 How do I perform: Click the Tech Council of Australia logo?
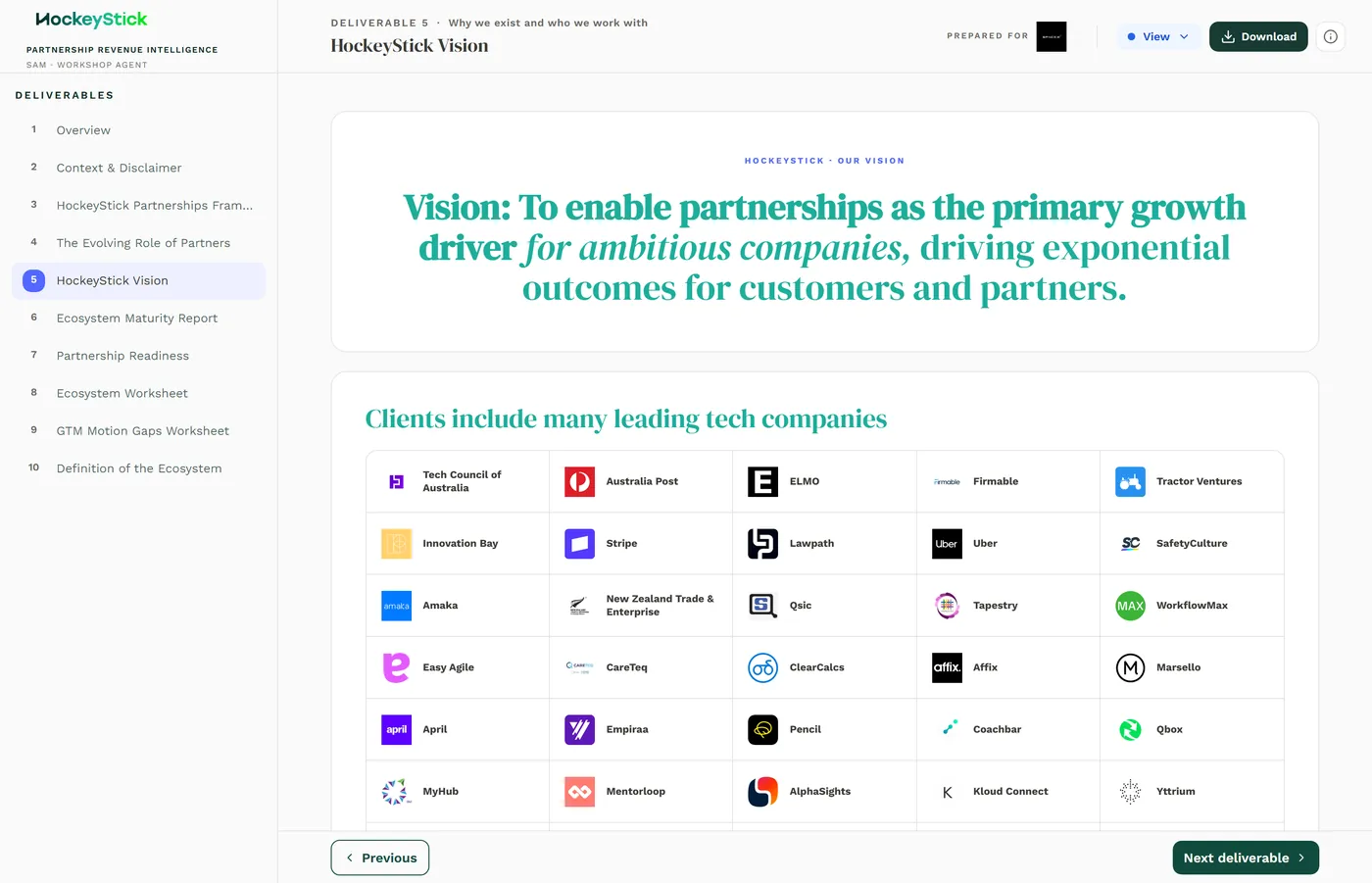tap(396, 481)
